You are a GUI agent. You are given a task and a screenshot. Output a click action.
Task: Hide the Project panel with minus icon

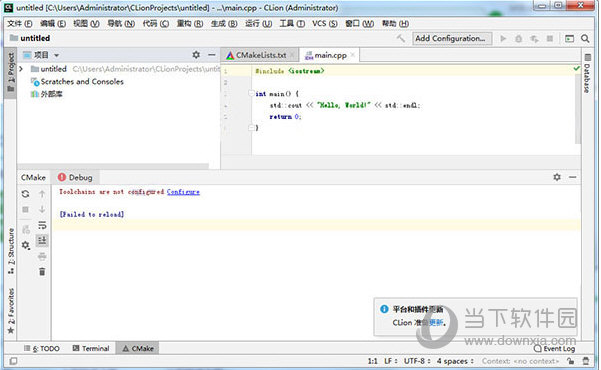tap(212, 55)
